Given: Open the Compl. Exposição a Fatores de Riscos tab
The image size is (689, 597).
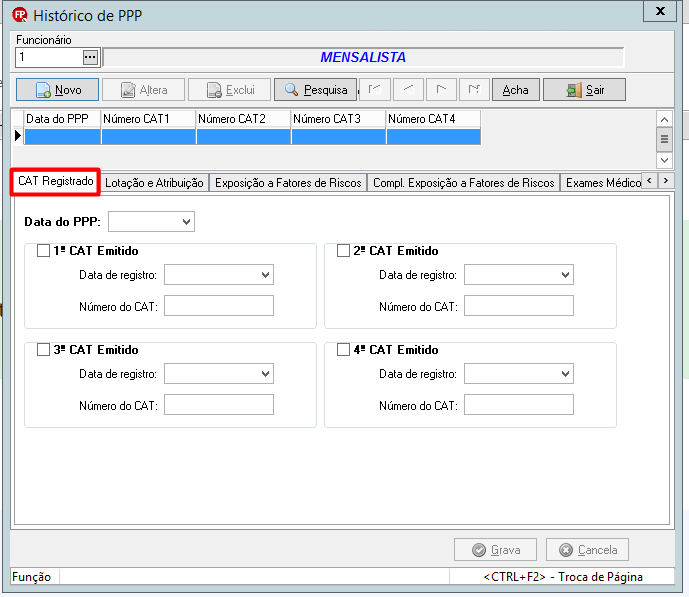Looking at the screenshot, I should click(x=464, y=183).
